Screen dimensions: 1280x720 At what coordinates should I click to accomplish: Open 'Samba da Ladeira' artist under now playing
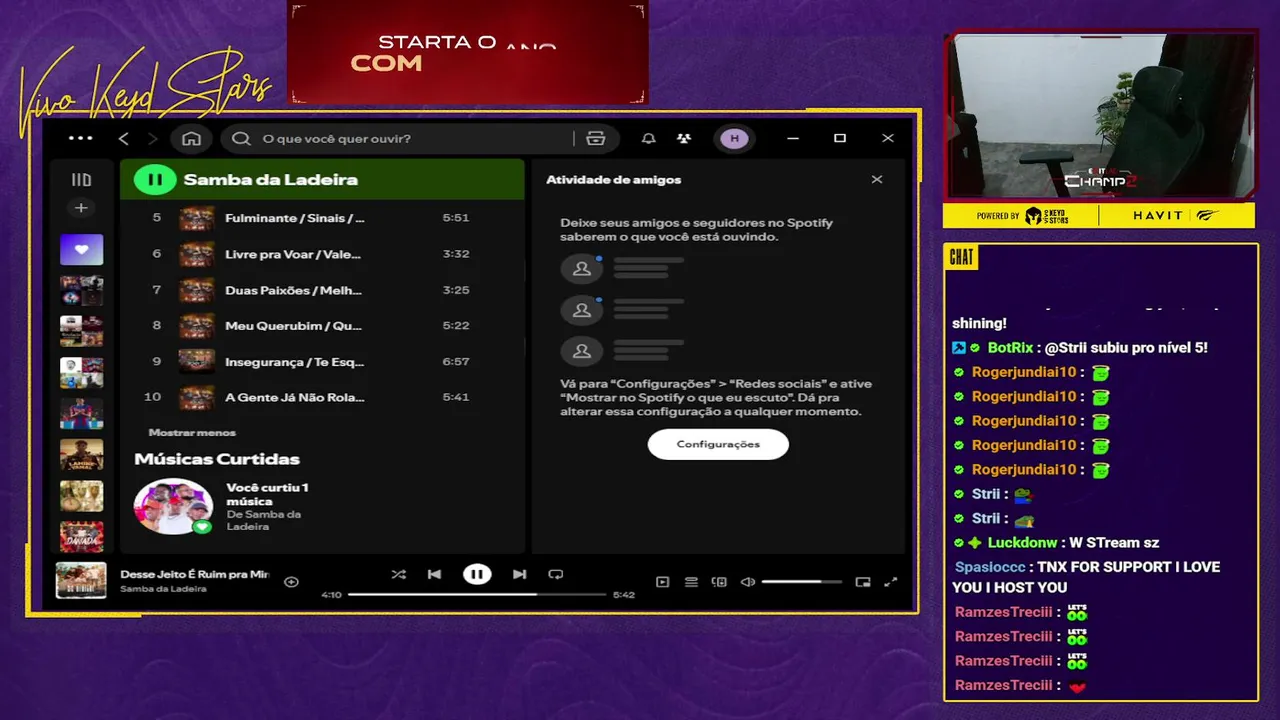[163, 588]
